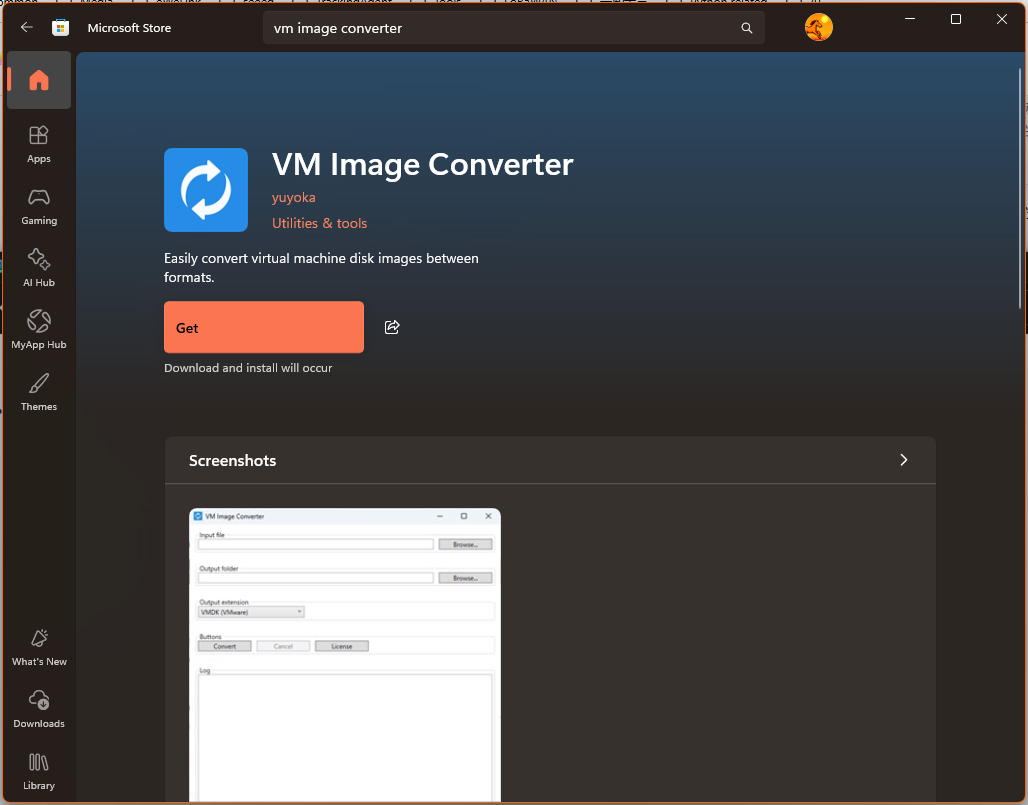Open the user profile avatar
The image size is (1028, 805).
click(818, 28)
